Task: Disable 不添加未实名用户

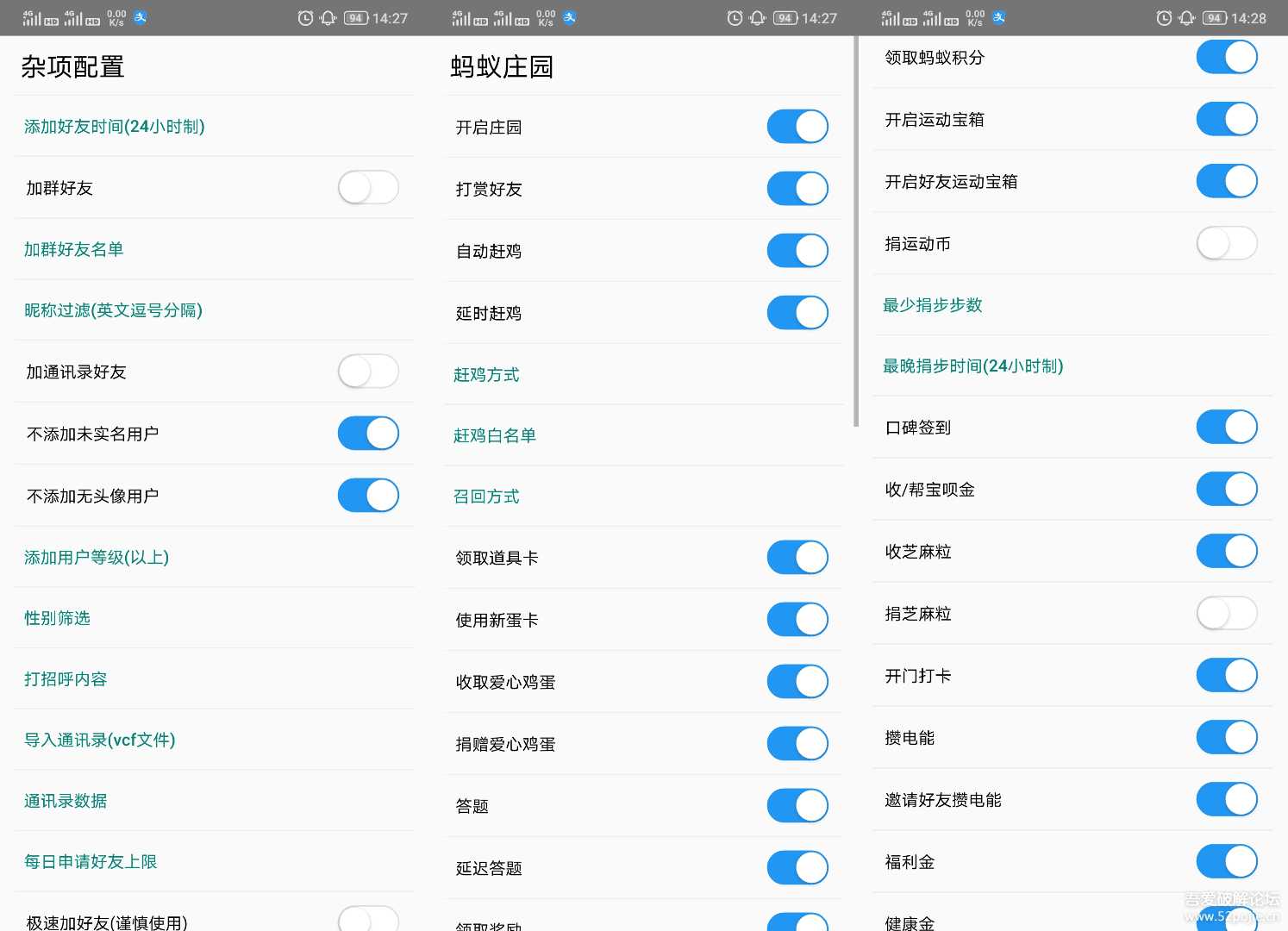Action: point(368,434)
